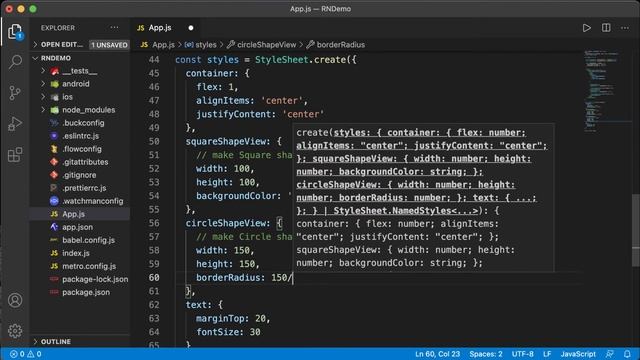The image size is (640, 360).
Task: Click circleShapeView in the breadcrumb
Action: (267, 45)
